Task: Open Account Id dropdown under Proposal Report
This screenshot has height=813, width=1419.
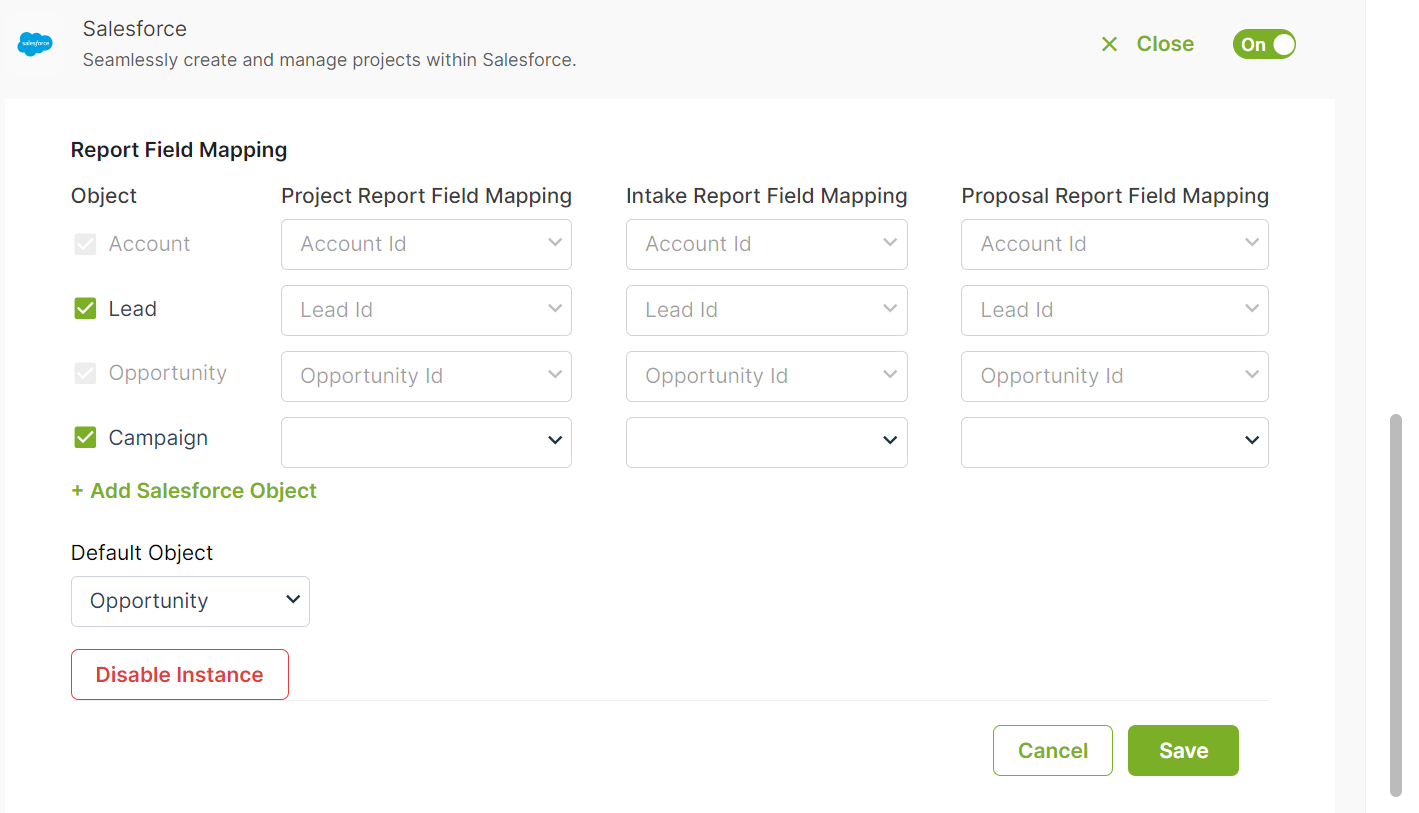Action: 1115,244
